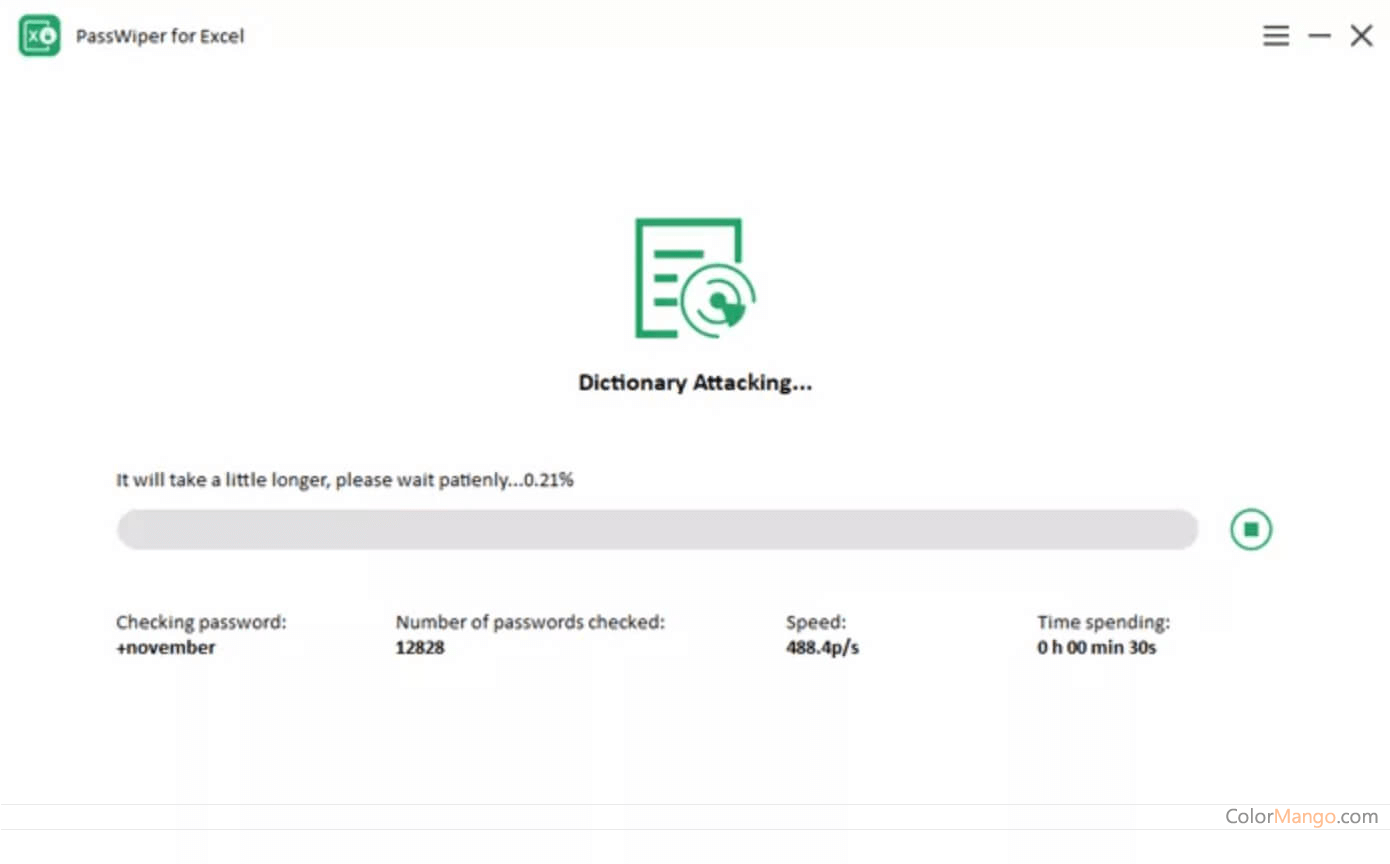Select the 12828 passwords count value
The image size is (1390, 864).
coord(420,647)
